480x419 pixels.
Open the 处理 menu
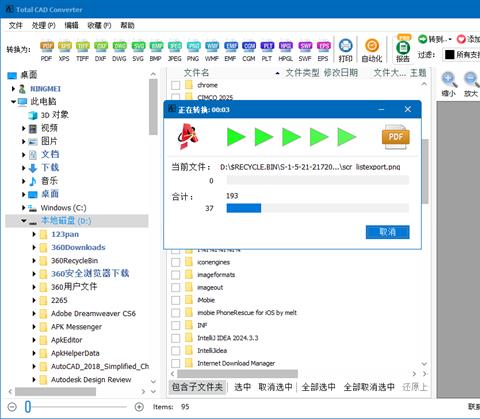pos(43,25)
